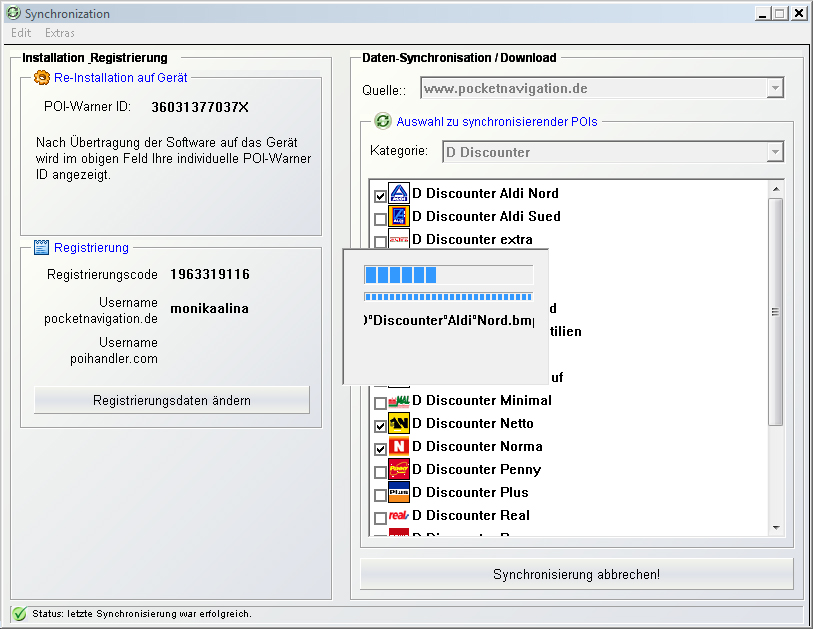Expand the Kategorie dropdown
The width and height of the screenshot is (813, 629).
point(774,153)
